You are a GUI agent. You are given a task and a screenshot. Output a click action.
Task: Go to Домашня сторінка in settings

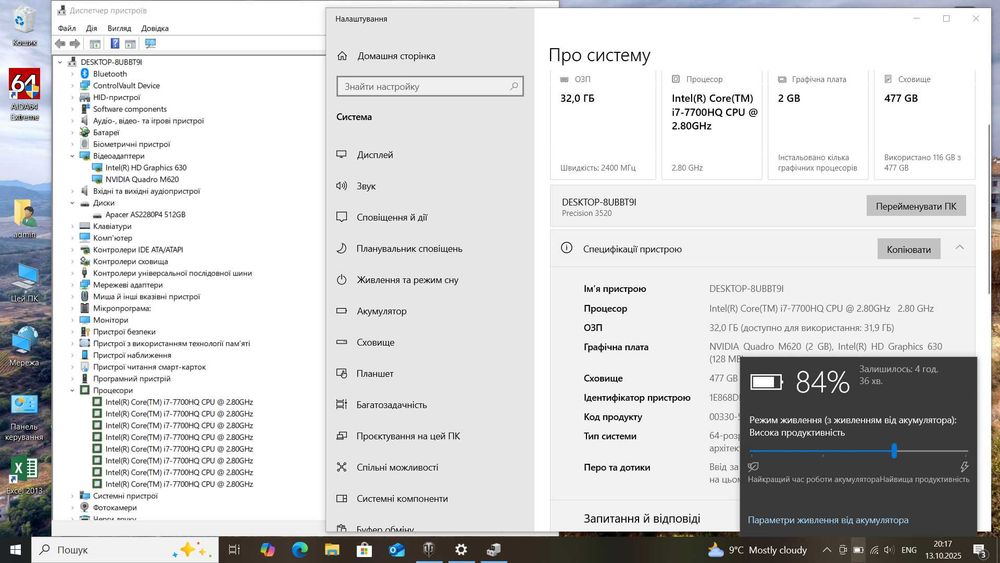pyautogui.click(x=396, y=55)
